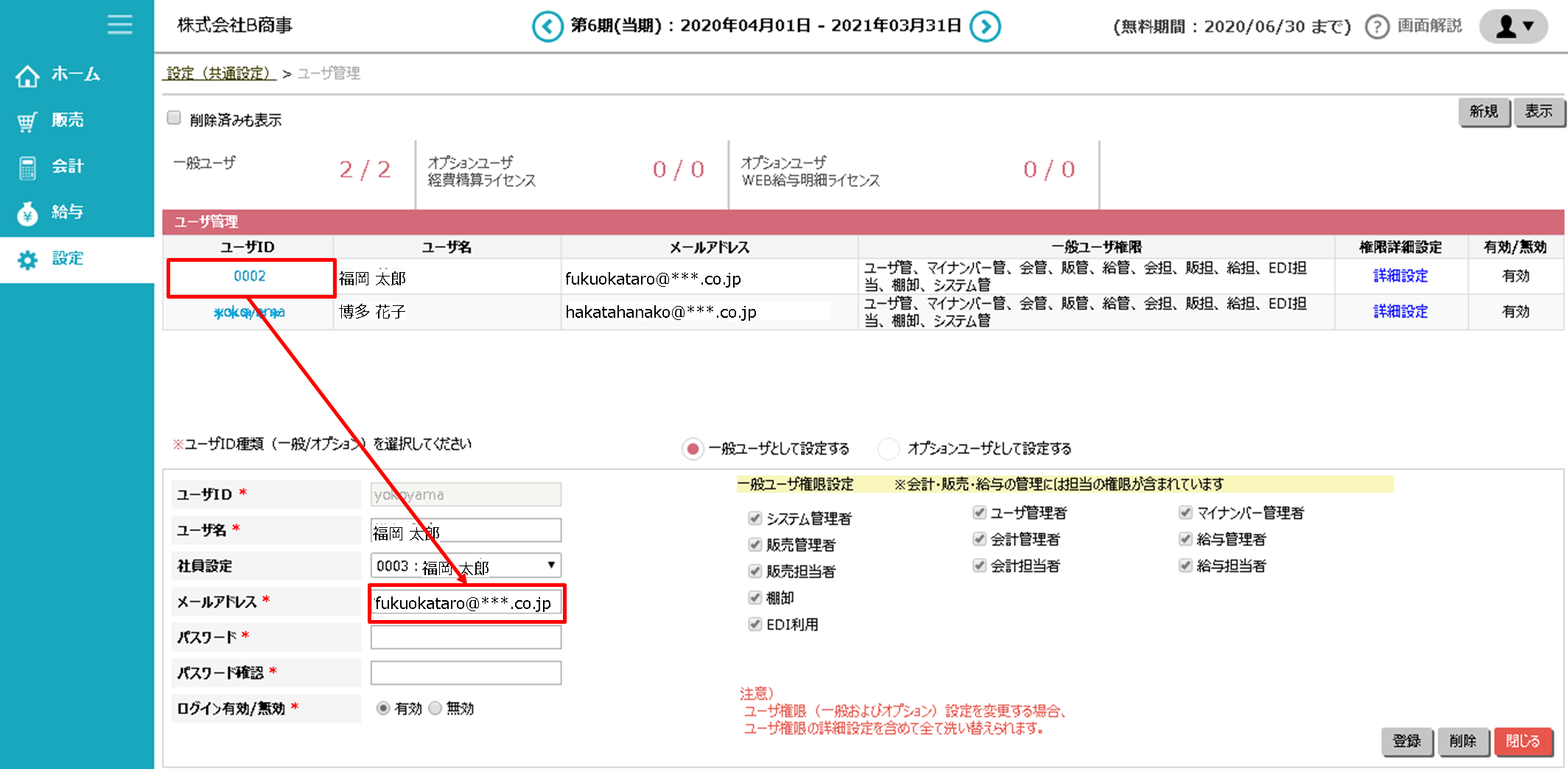Image resolution: width=1568 pixels, height=769 pixels.
Task: Open the 会計 section from the sidebar
Action: 27,167
